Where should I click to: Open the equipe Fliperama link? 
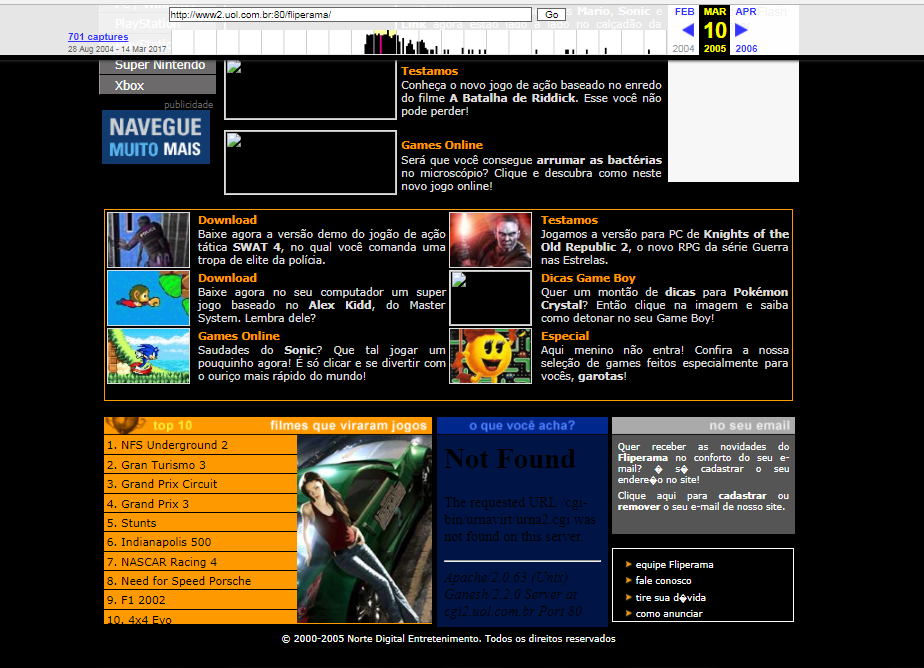pos(674,564)
